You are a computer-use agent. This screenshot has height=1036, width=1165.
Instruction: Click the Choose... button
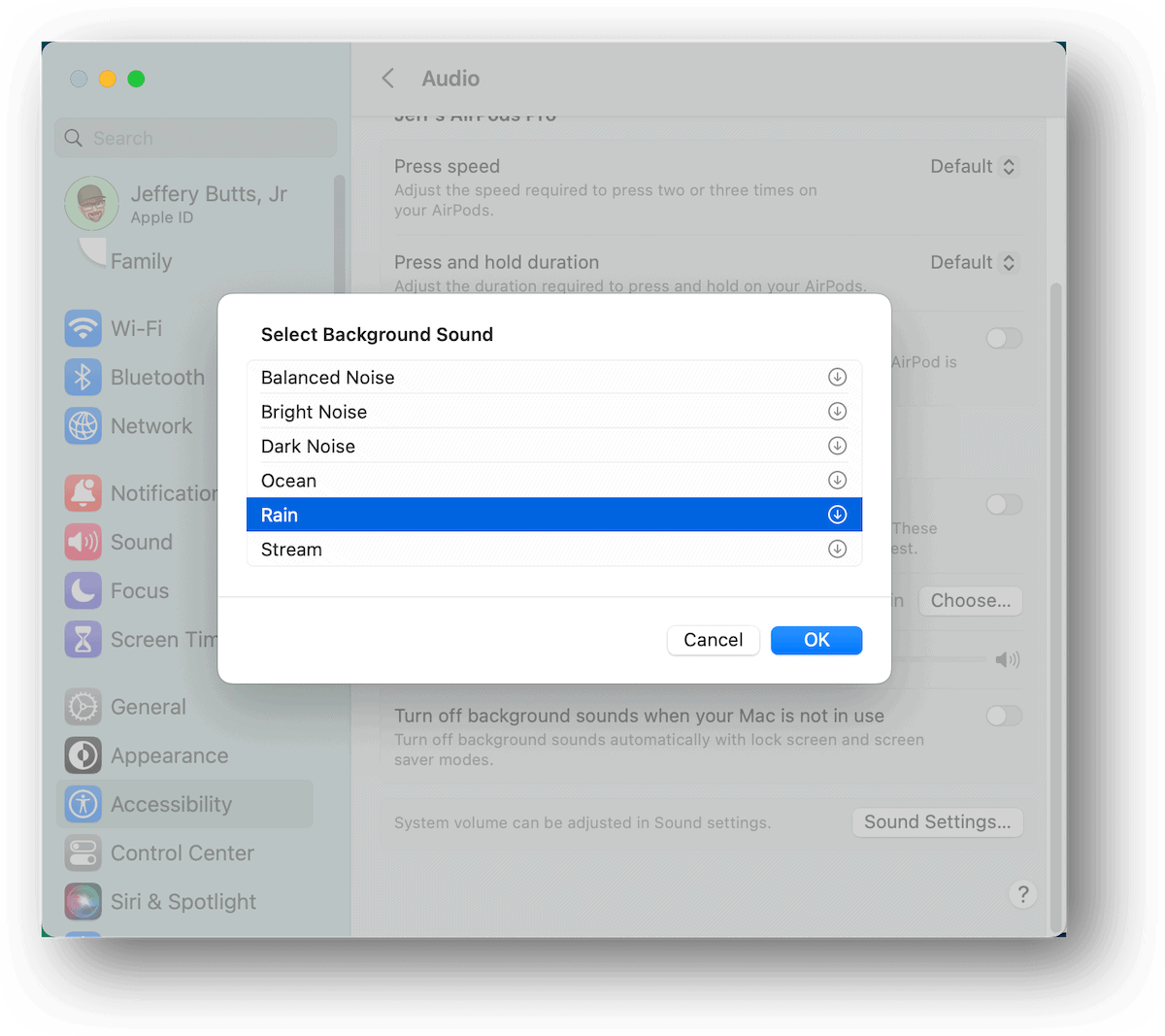pos(971,601)
